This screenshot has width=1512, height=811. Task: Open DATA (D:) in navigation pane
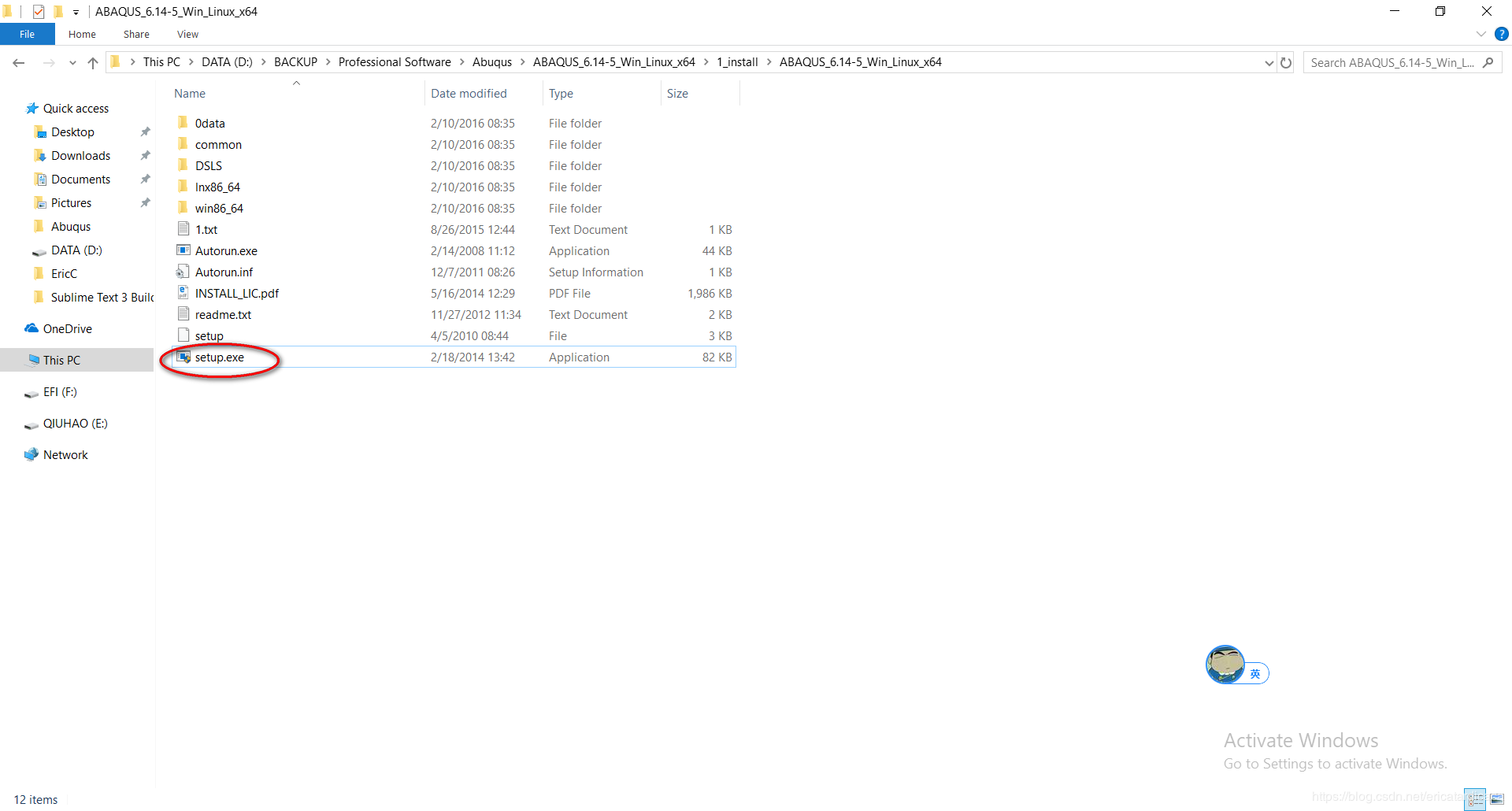76,250
